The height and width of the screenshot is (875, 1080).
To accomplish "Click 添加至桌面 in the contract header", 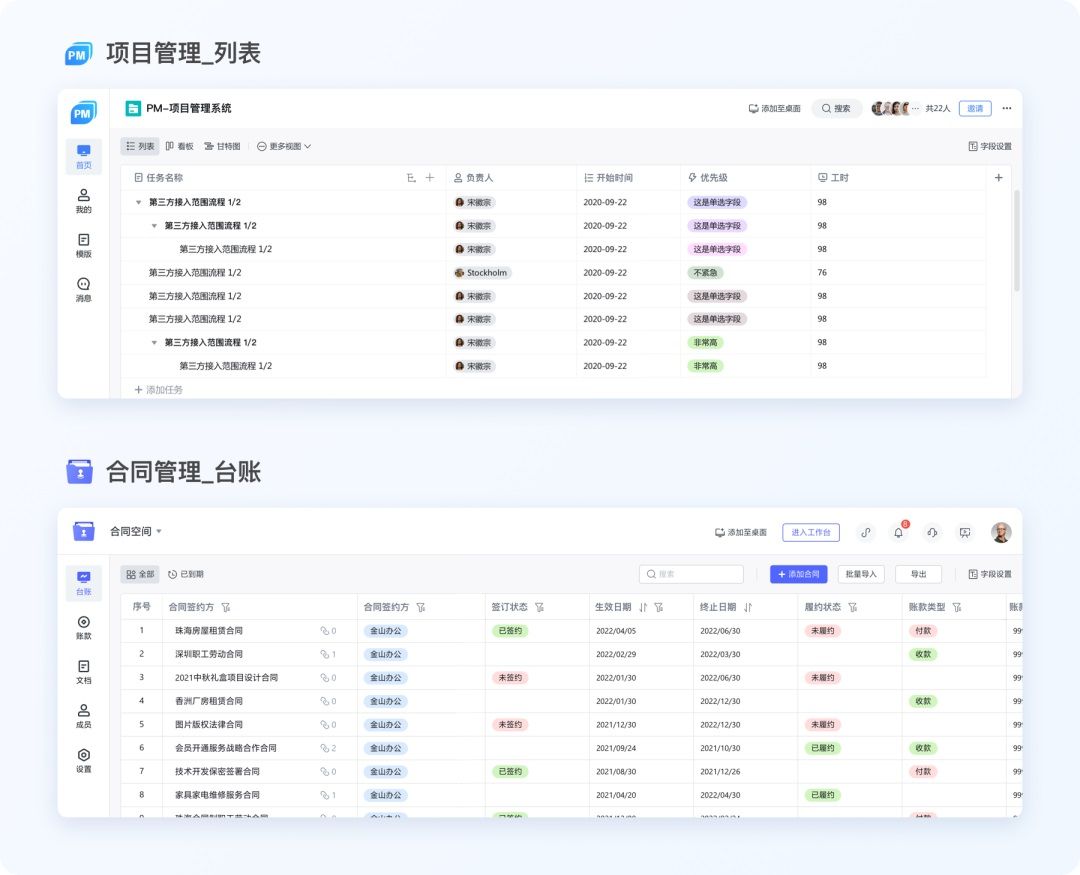I will [740, 533].
